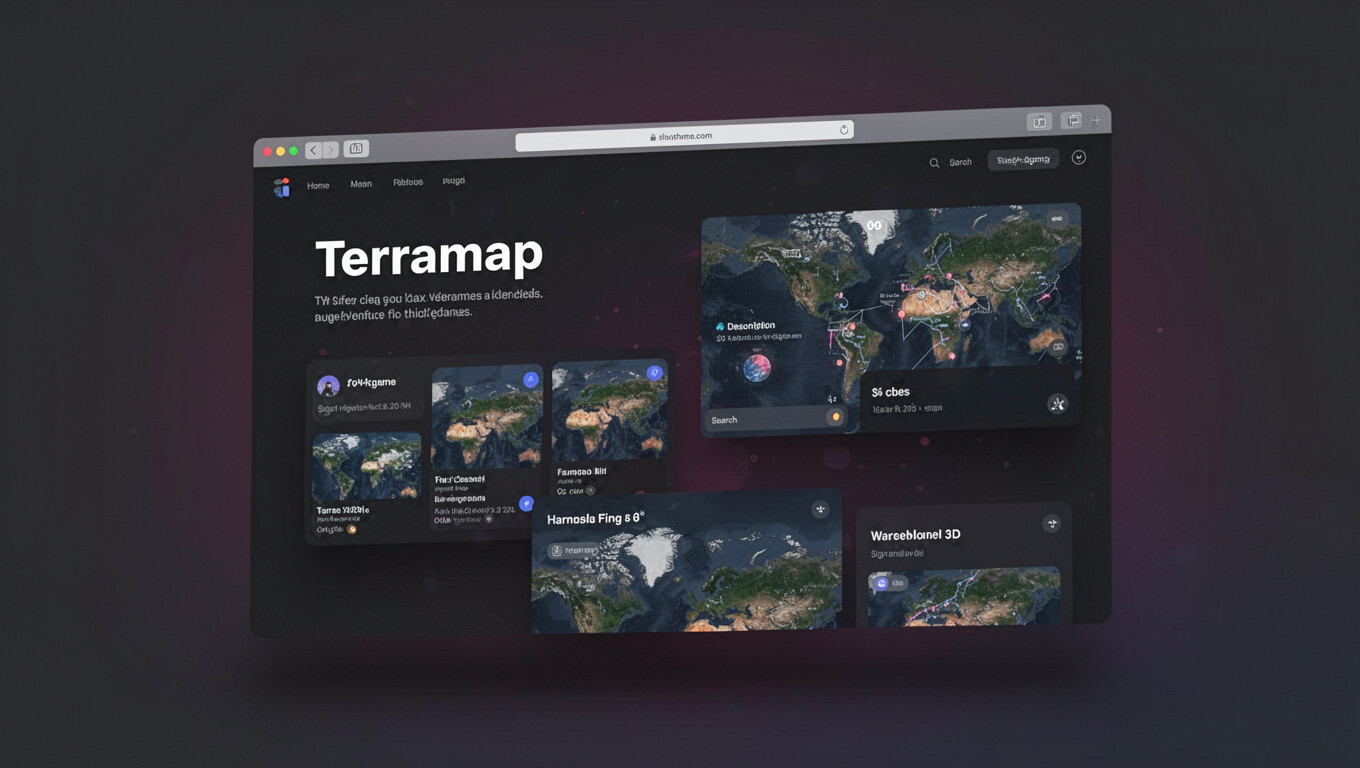Click the Terramap logo icon in navbar

tap(282, 188)
